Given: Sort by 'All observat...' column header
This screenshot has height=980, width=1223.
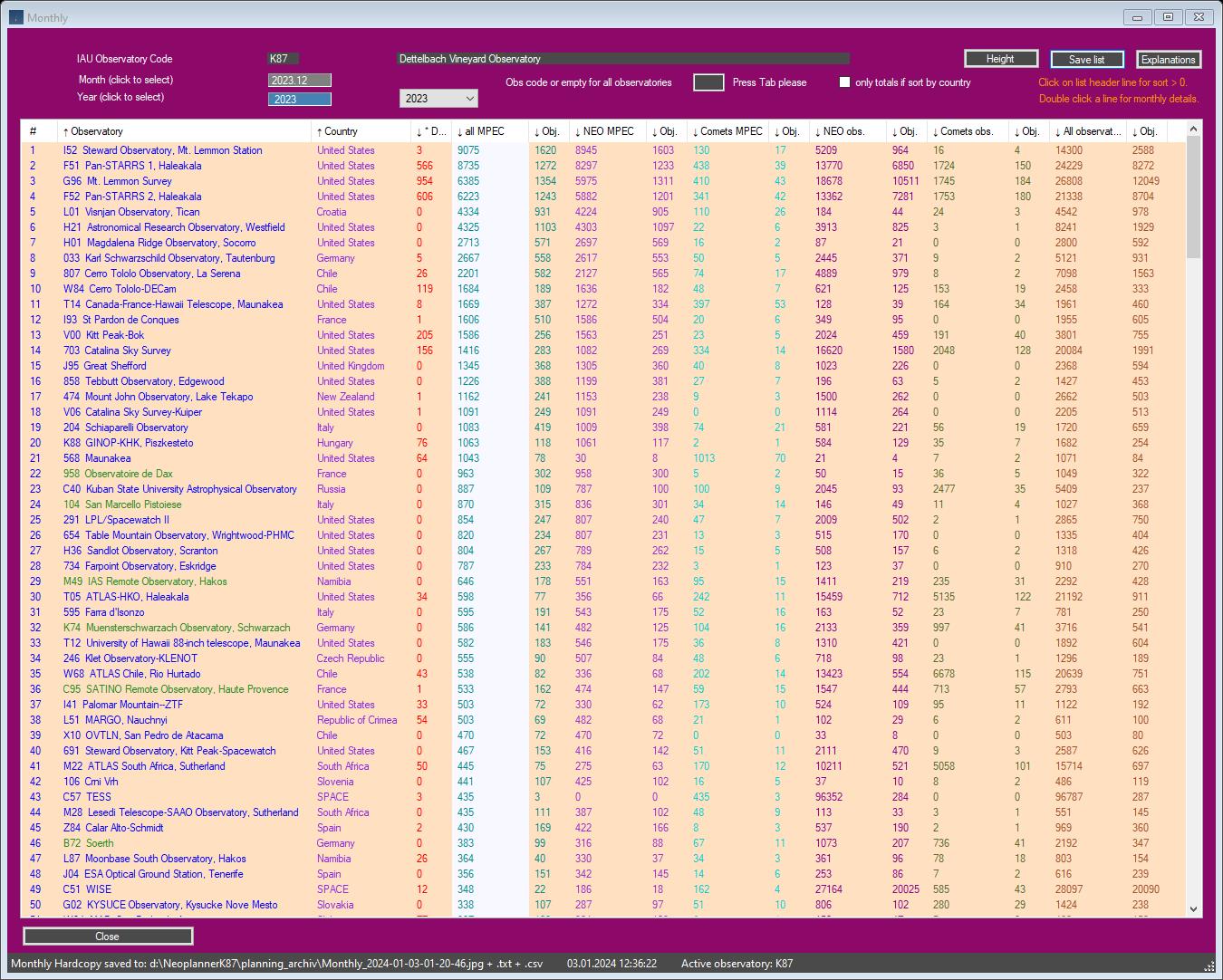Looking at the screenshot, I should 1088,131.
